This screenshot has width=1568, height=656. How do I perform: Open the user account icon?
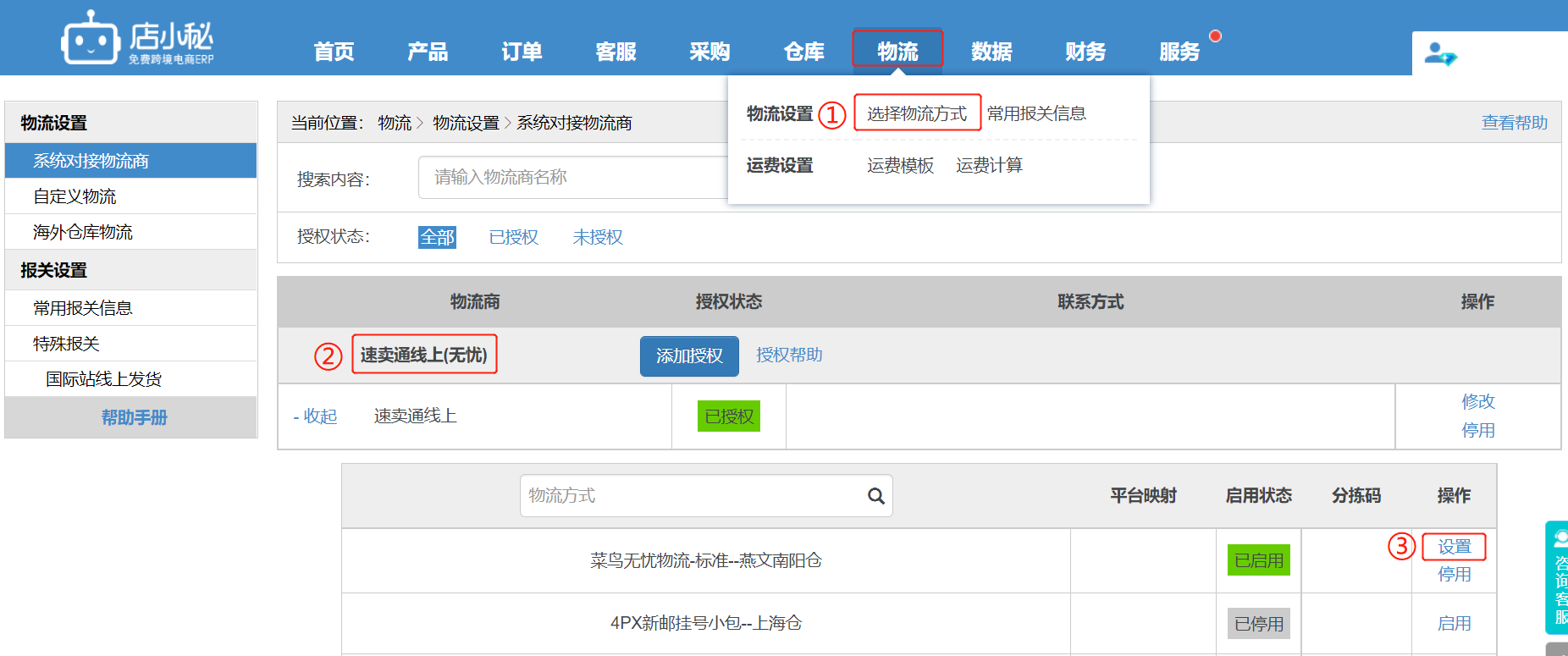(1440, 54)
